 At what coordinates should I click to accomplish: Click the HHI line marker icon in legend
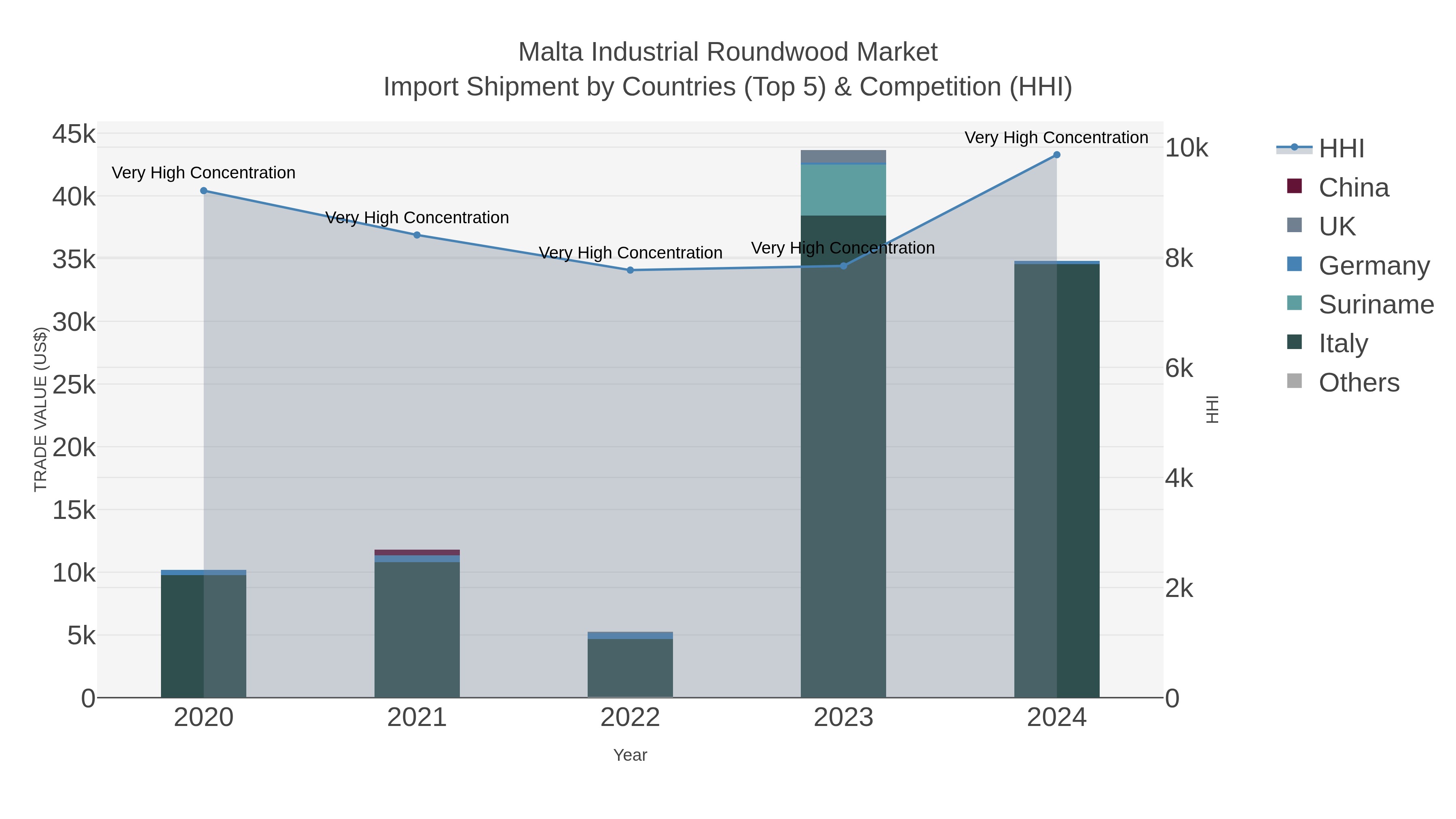click(1294, 148)
